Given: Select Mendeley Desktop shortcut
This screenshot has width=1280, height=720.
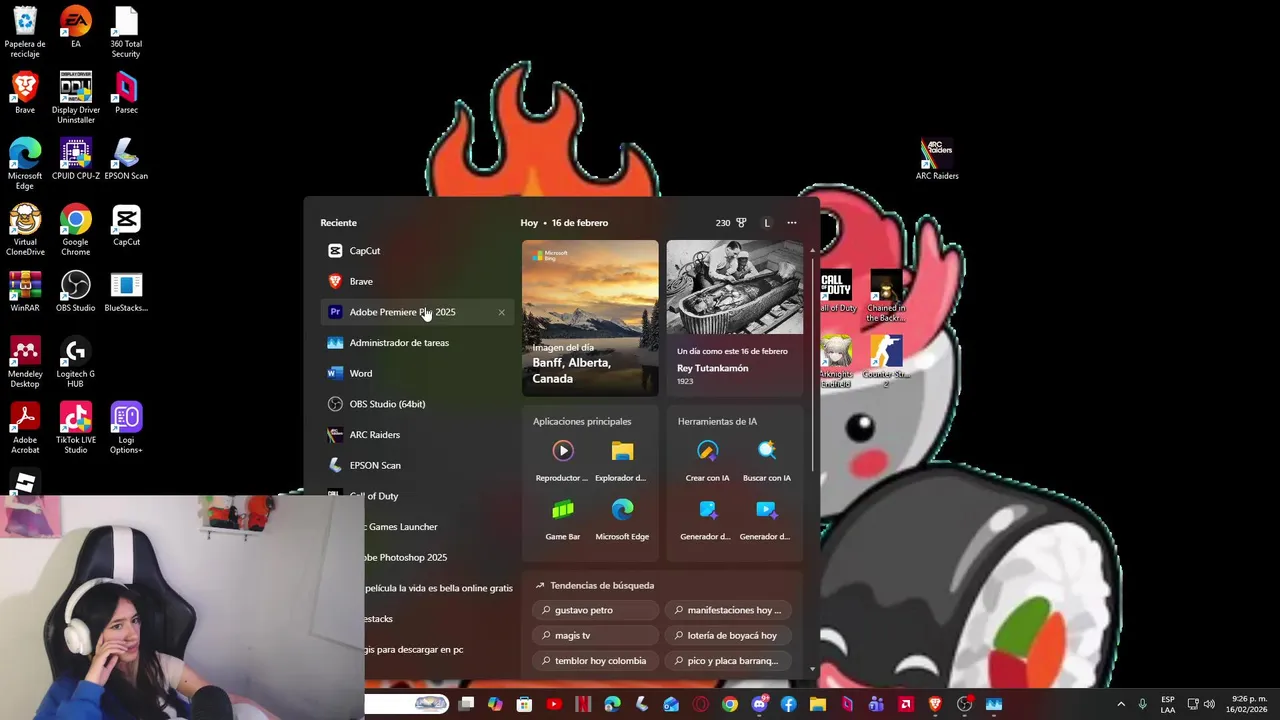Looking at the screenshot, I should [x=25, y=362].
